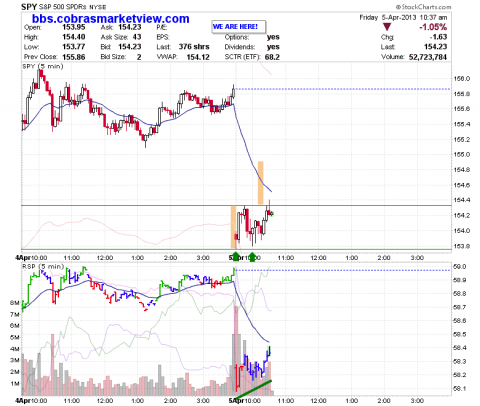Click the Dividends yes value

pos(273,47)
